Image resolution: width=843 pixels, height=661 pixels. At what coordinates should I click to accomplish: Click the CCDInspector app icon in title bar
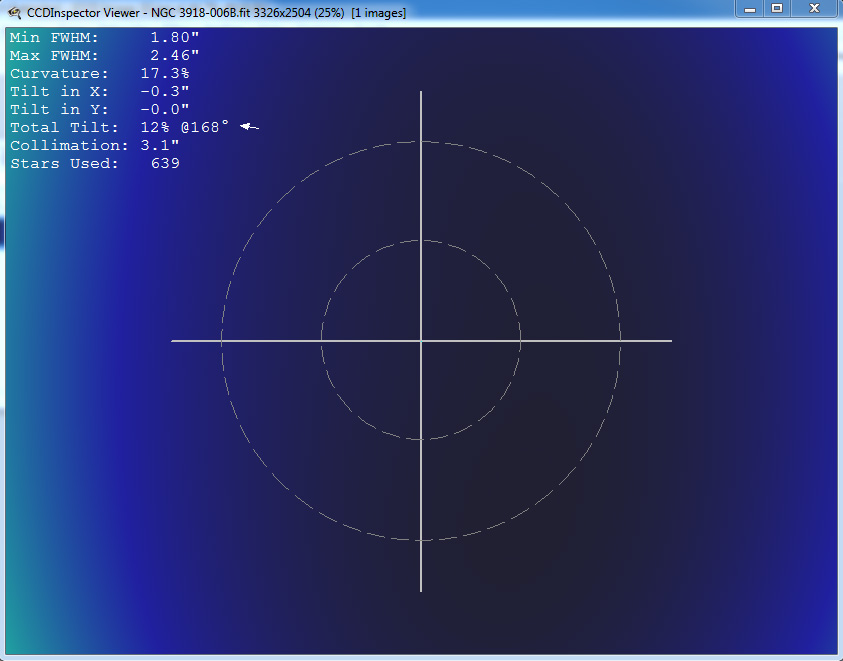14,12
